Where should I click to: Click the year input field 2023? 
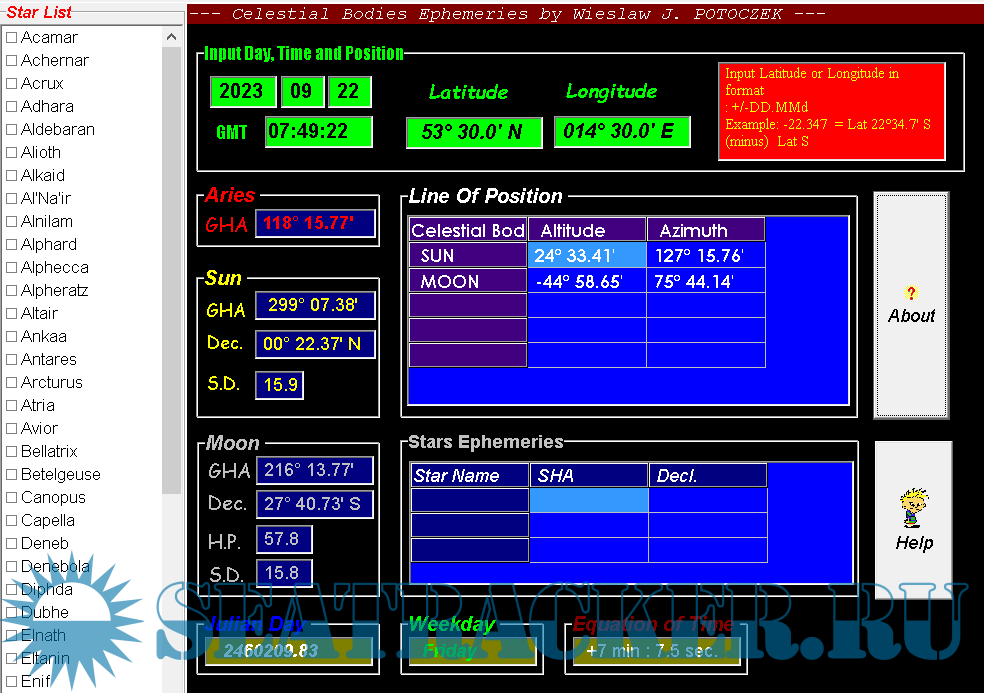242,91
